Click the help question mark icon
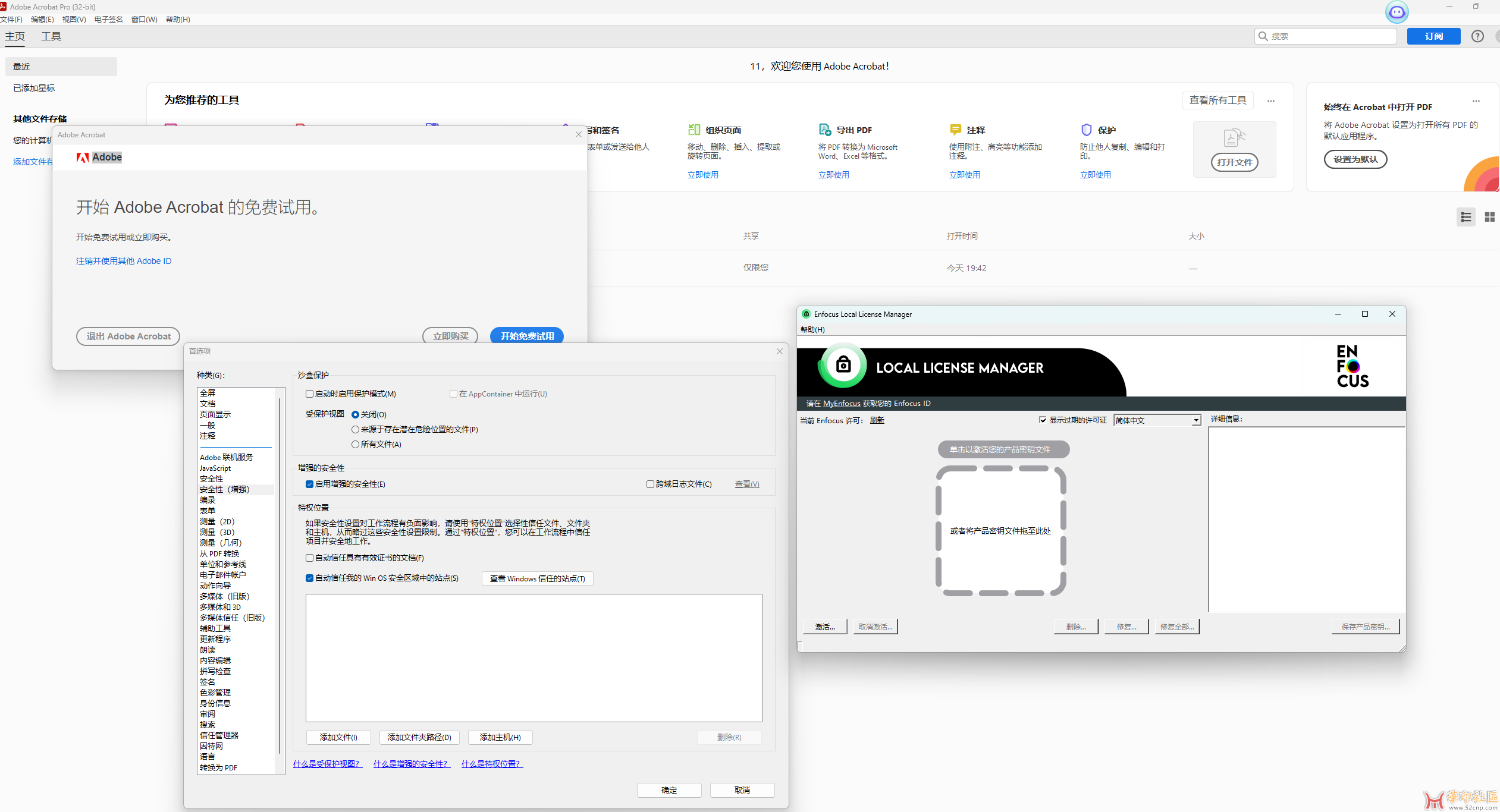Screen dimensions: 1500x812 1477,36
